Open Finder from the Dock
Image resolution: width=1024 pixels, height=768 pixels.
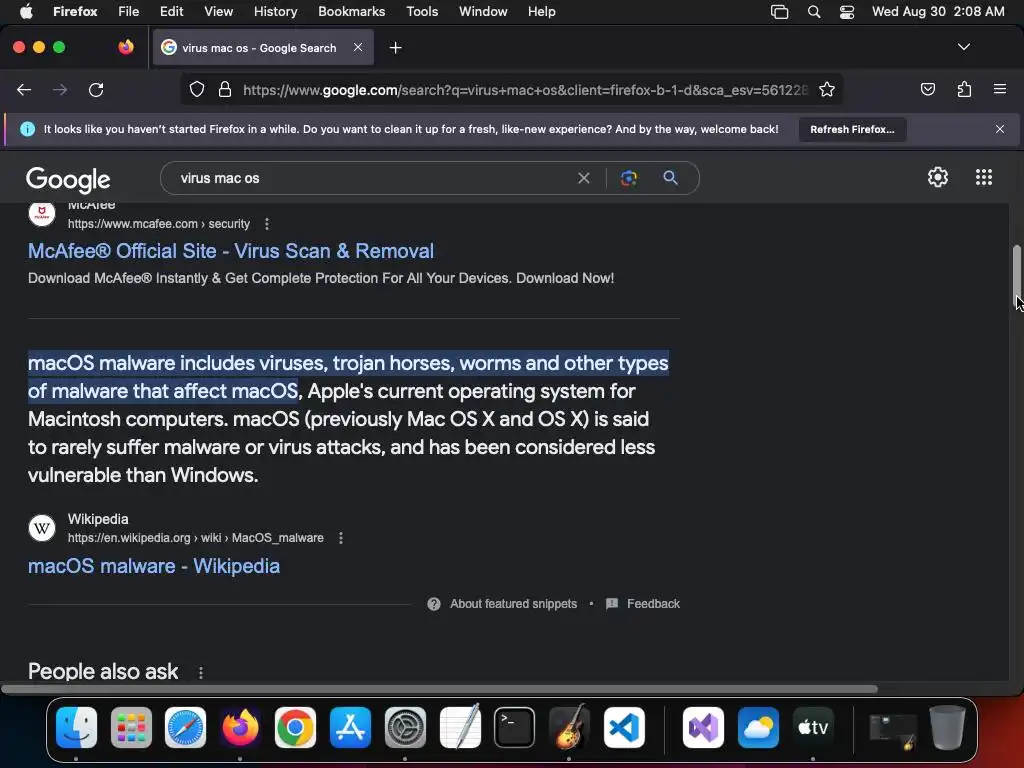coord(76,728)
